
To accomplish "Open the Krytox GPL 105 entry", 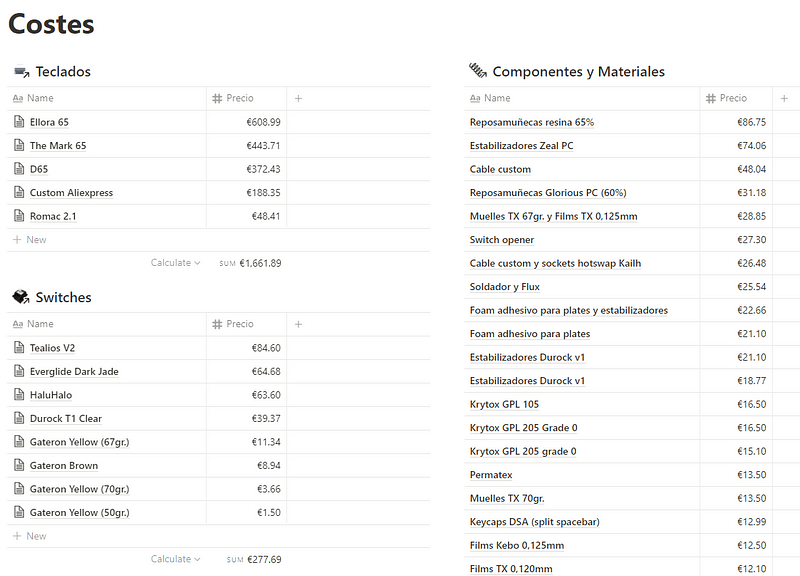I will tap(504, 404).
